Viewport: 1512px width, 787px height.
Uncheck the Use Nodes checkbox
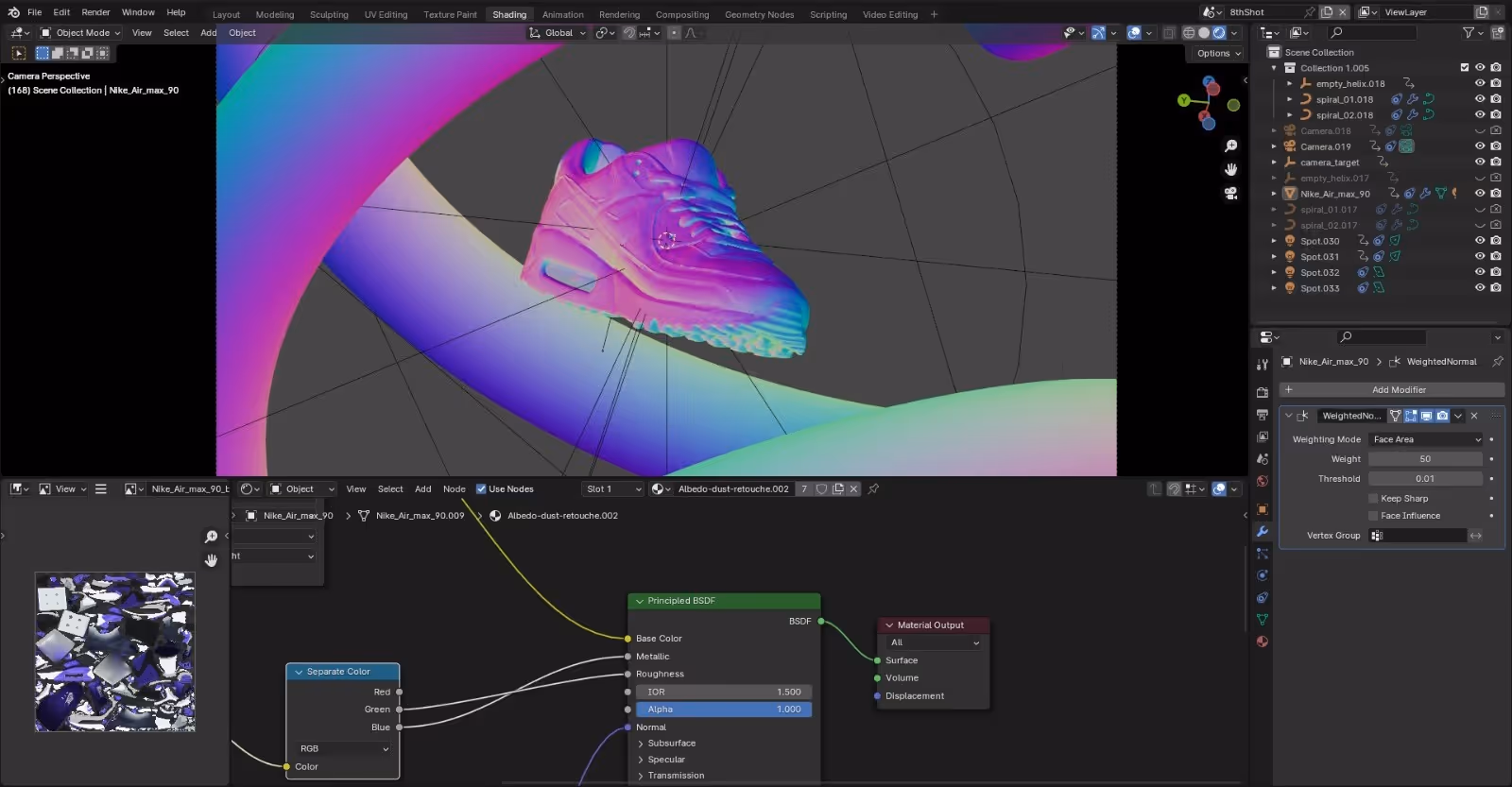coord(481,489)
